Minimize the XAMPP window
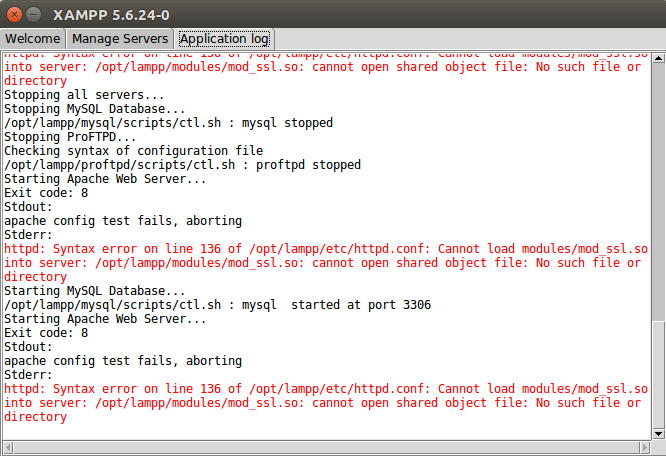The height and width of the screenshot is (456, 666). pyautogui.click(x=34, y=15)
